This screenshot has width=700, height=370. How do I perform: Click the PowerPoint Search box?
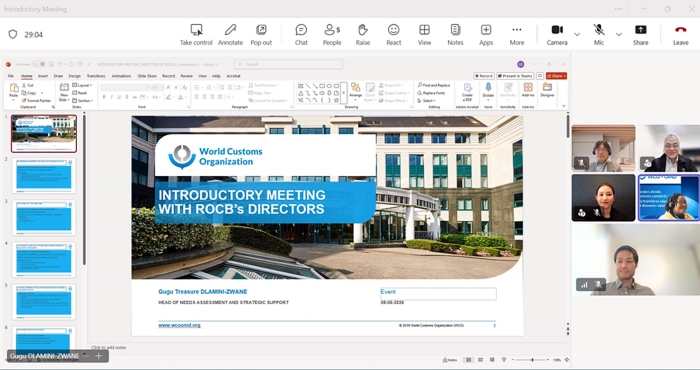(288, 64)
